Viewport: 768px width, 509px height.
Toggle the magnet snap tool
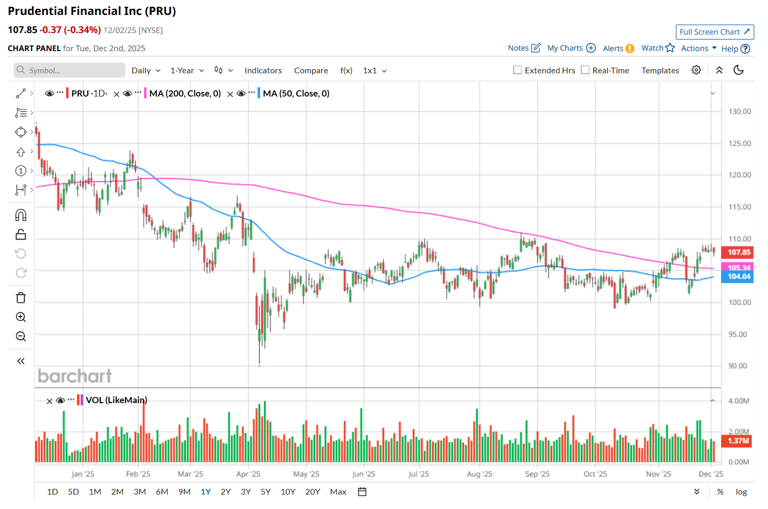click(20, 215)
